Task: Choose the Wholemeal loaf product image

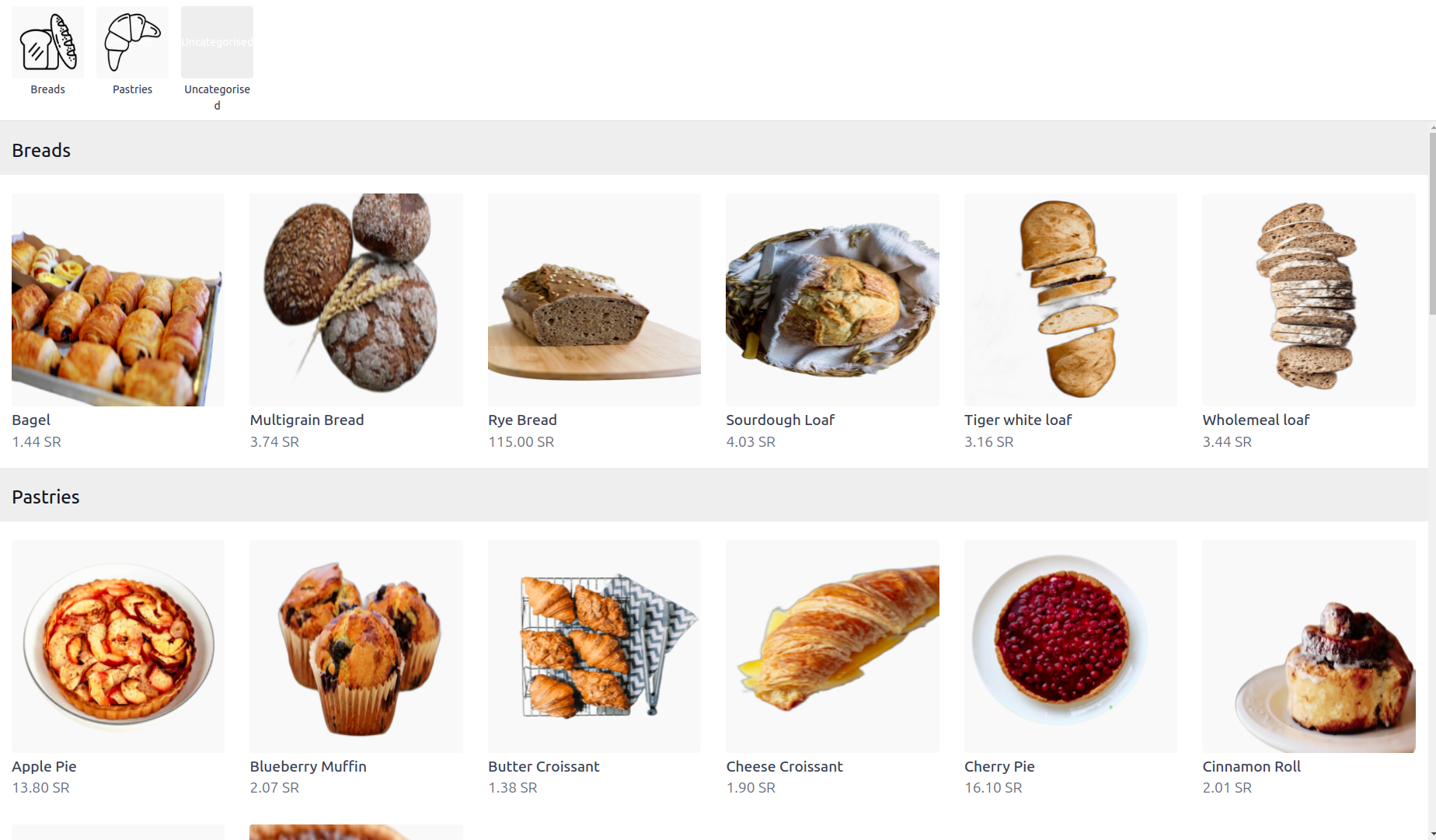Action: pos(1309,300)
